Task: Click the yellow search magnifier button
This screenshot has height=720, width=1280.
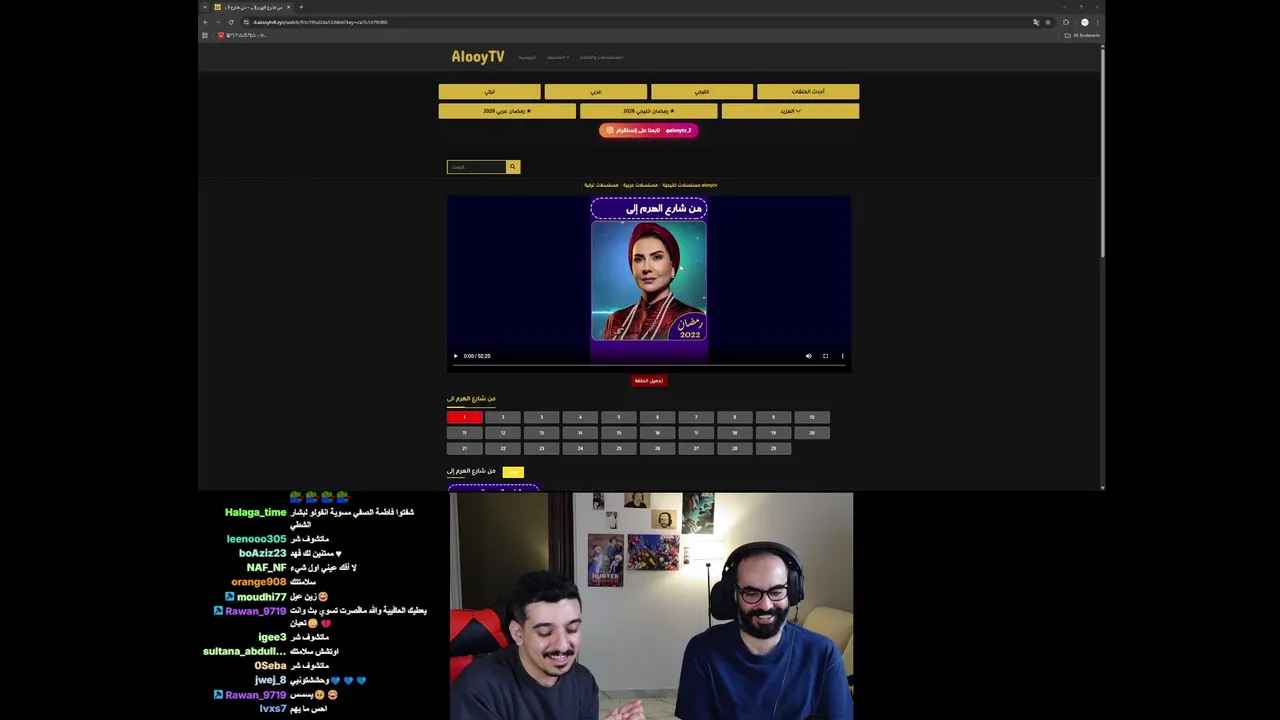Action: 513,167
